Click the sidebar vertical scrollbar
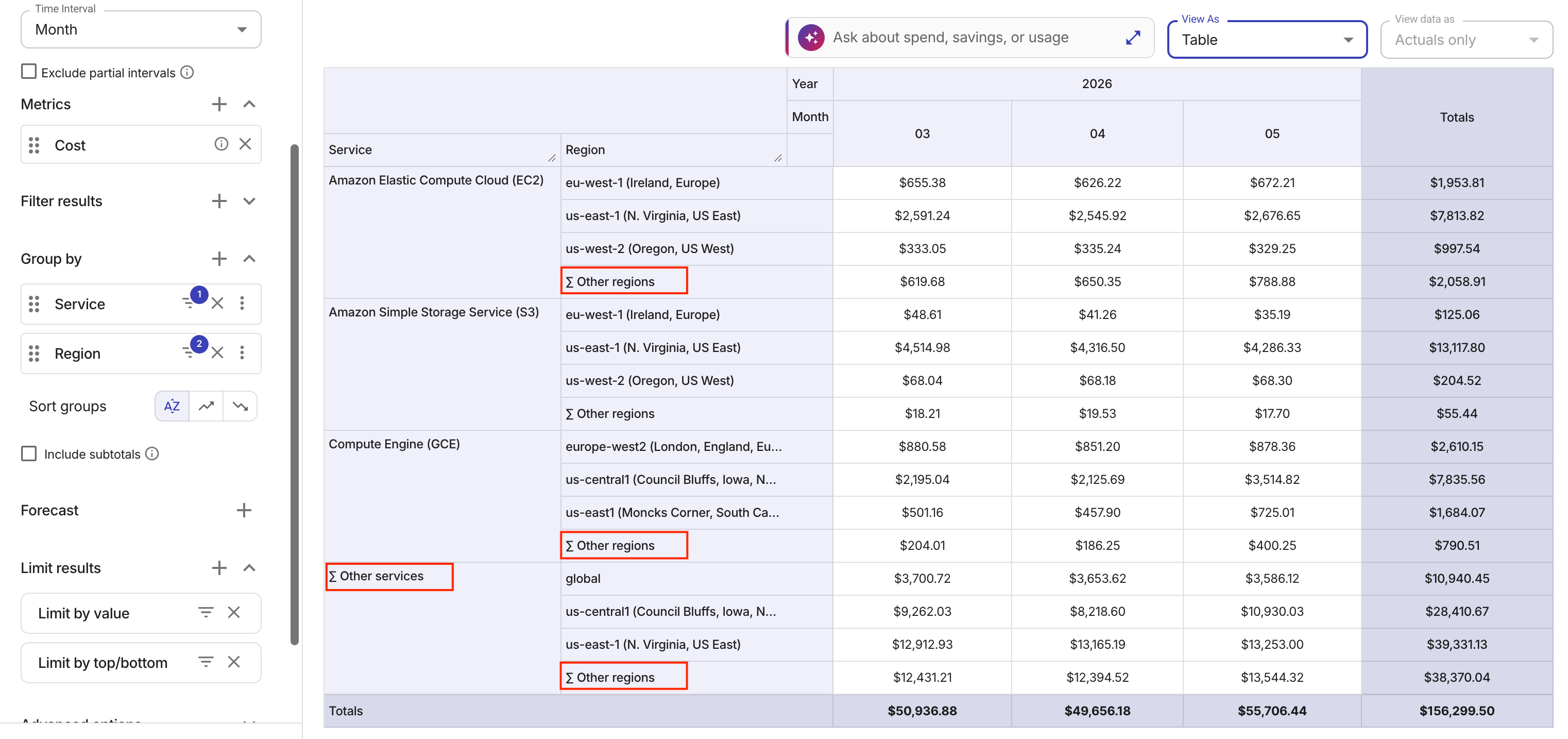The image size is (1568, 739). [x=295, y=394]
